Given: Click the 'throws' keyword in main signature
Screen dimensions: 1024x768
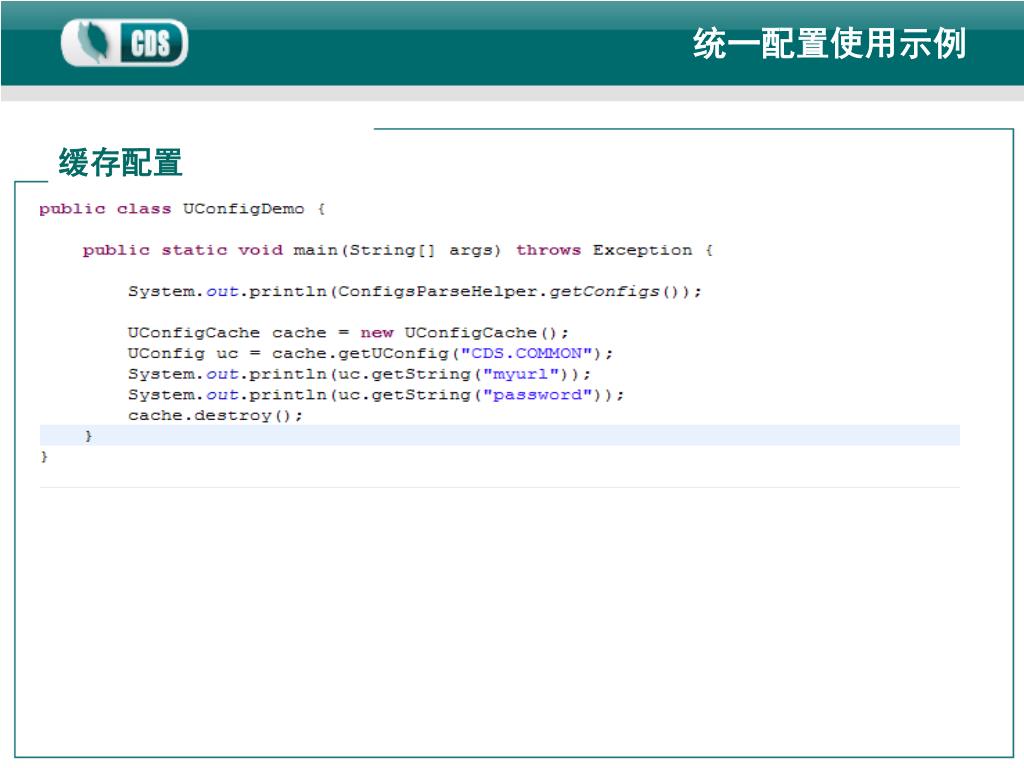Looking at the screenshot, I should [549, 250].
